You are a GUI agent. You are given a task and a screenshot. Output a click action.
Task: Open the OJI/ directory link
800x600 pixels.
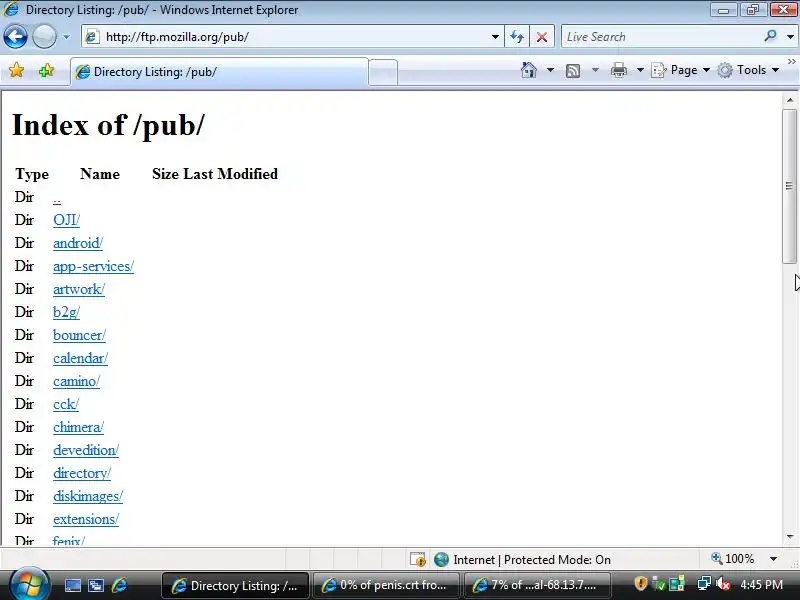click(66, 220)
